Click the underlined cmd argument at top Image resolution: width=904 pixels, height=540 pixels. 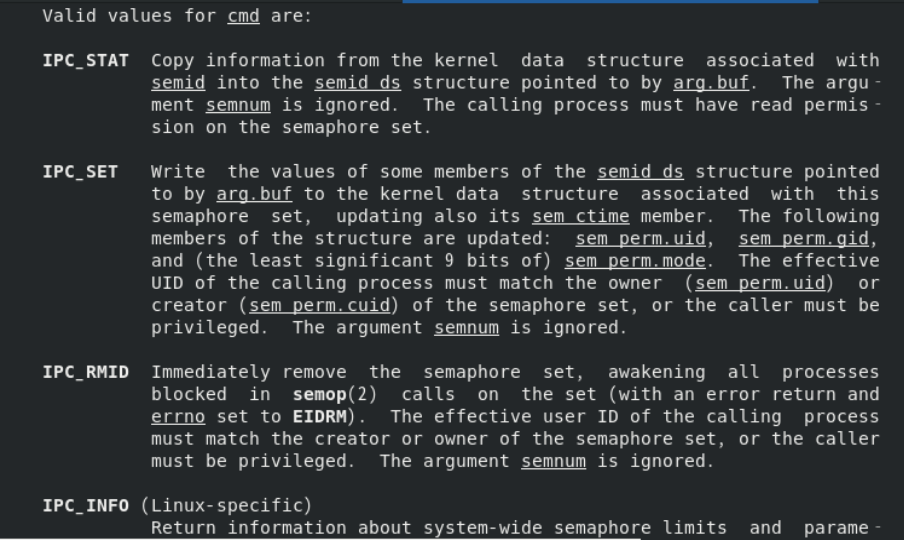[x=243, y=16]
